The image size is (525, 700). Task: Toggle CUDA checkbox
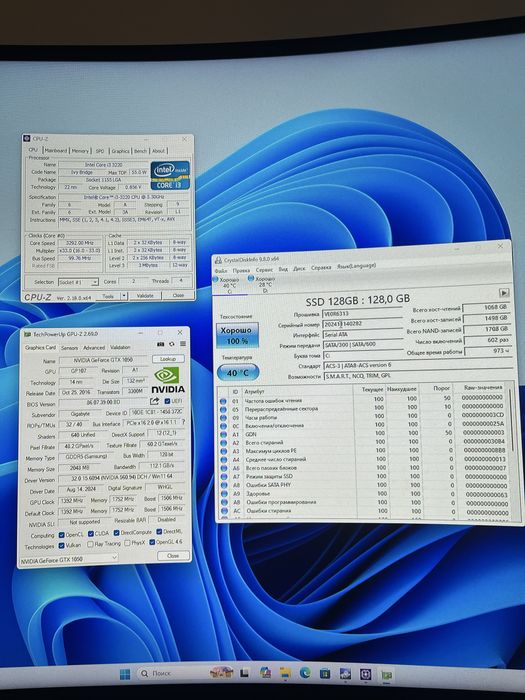(x=91, y=533)
